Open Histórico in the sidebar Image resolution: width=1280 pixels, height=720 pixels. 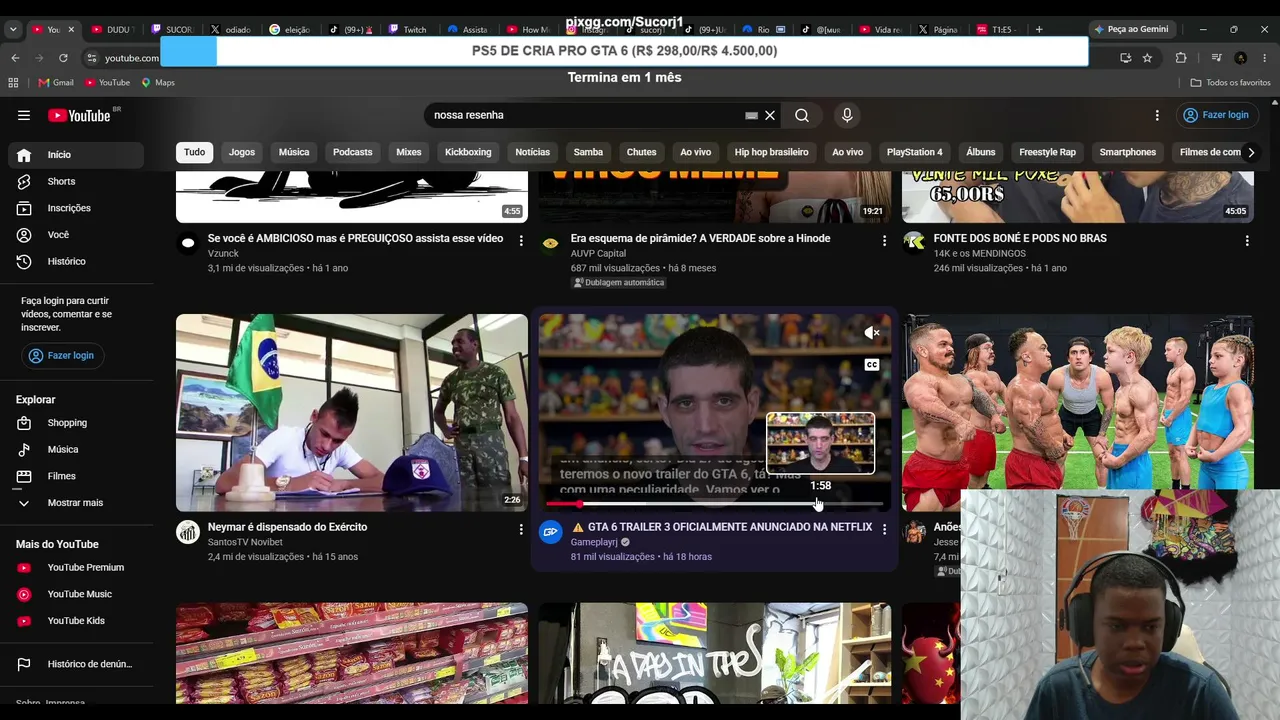76,261
